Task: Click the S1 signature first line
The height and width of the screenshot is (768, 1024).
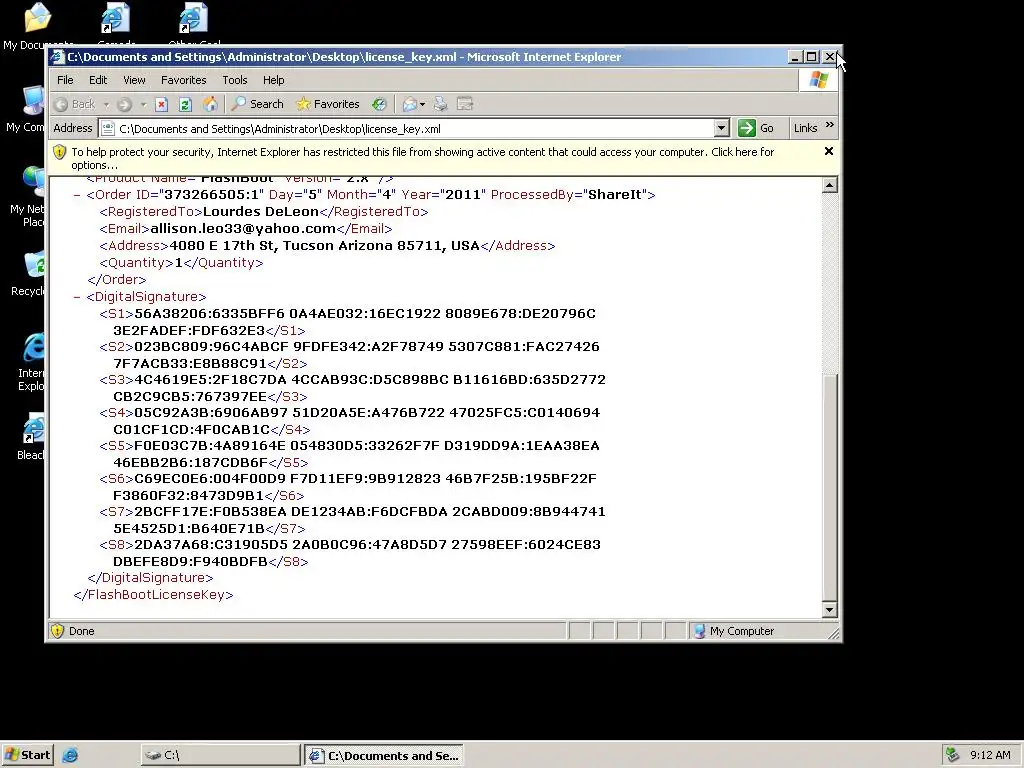Action: [364, 313]
